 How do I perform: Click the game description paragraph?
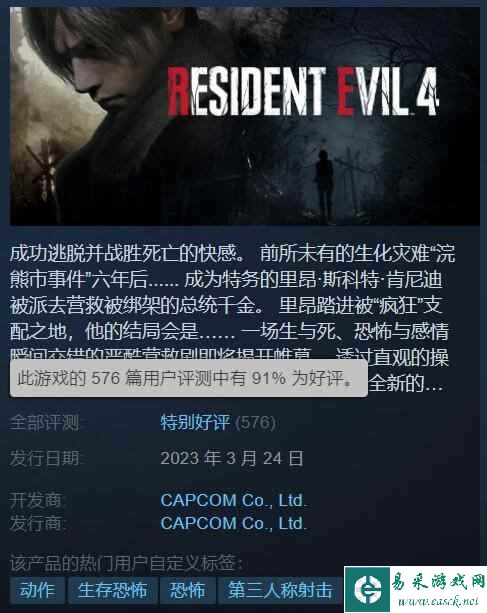point(233,318)
